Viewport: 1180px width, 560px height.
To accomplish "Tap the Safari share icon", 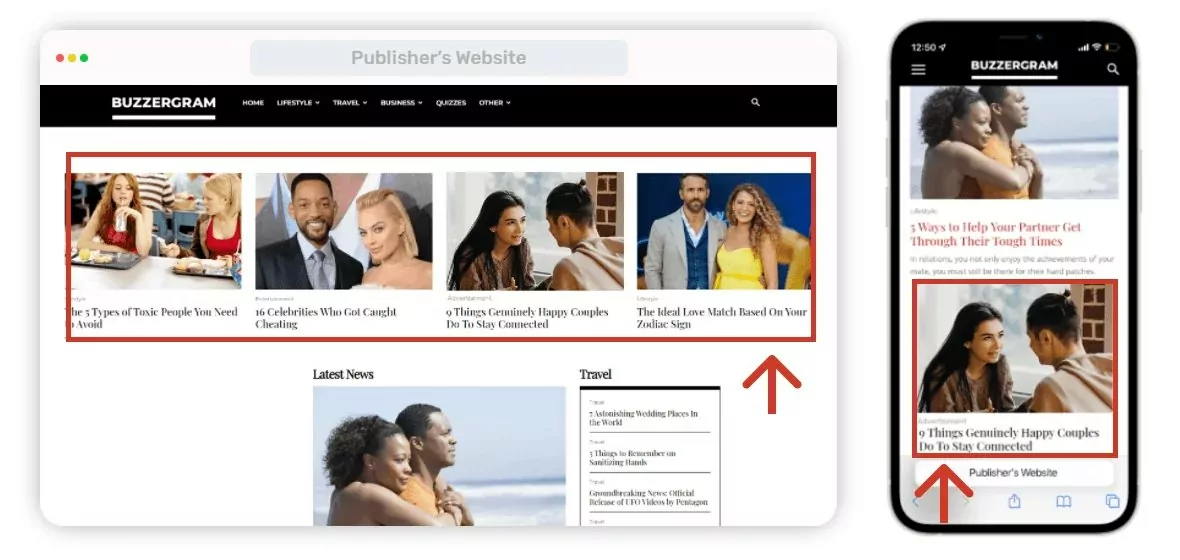I will coord(1014,501).
